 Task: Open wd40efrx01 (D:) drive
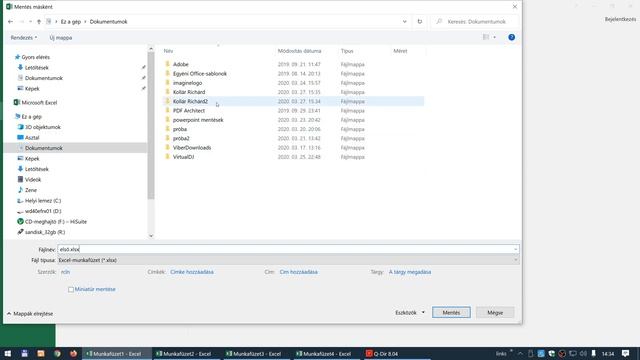click(x=43, y=211)
